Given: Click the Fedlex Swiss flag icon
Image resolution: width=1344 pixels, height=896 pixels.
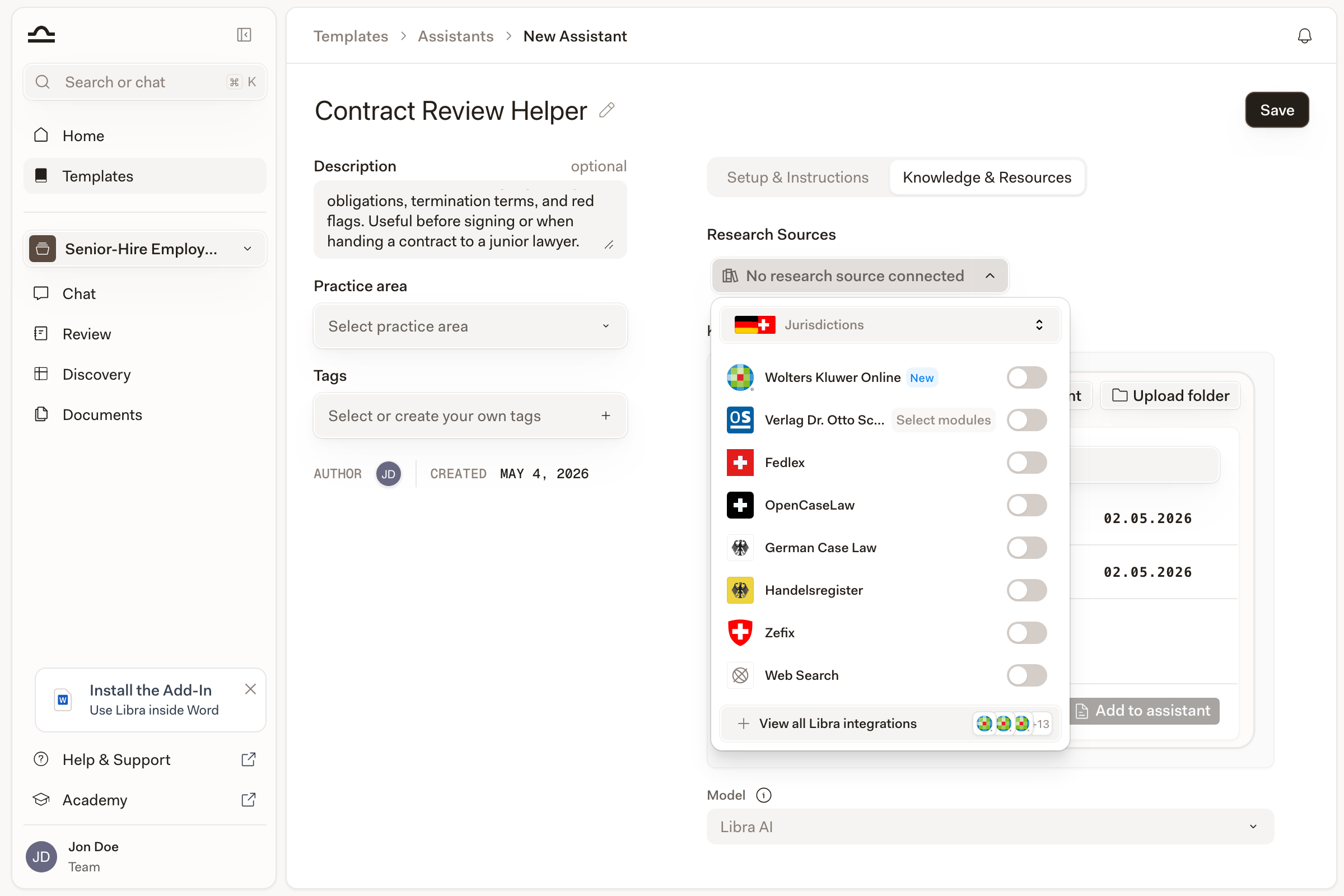Looking at the screenshot, I should 740,463.
